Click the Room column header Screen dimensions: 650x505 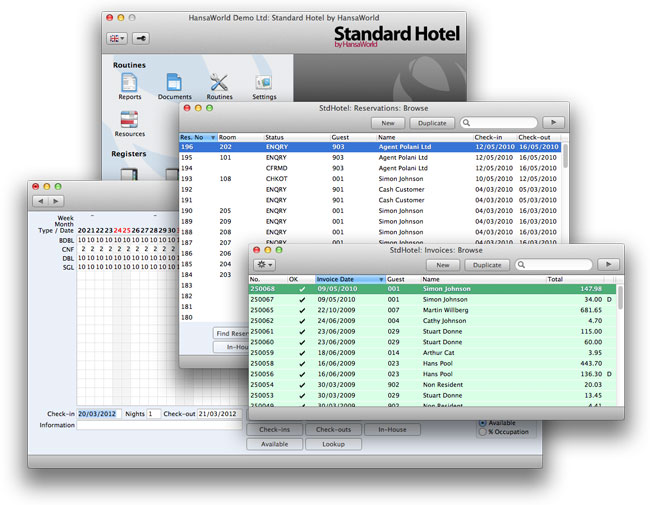pos(240,137)
